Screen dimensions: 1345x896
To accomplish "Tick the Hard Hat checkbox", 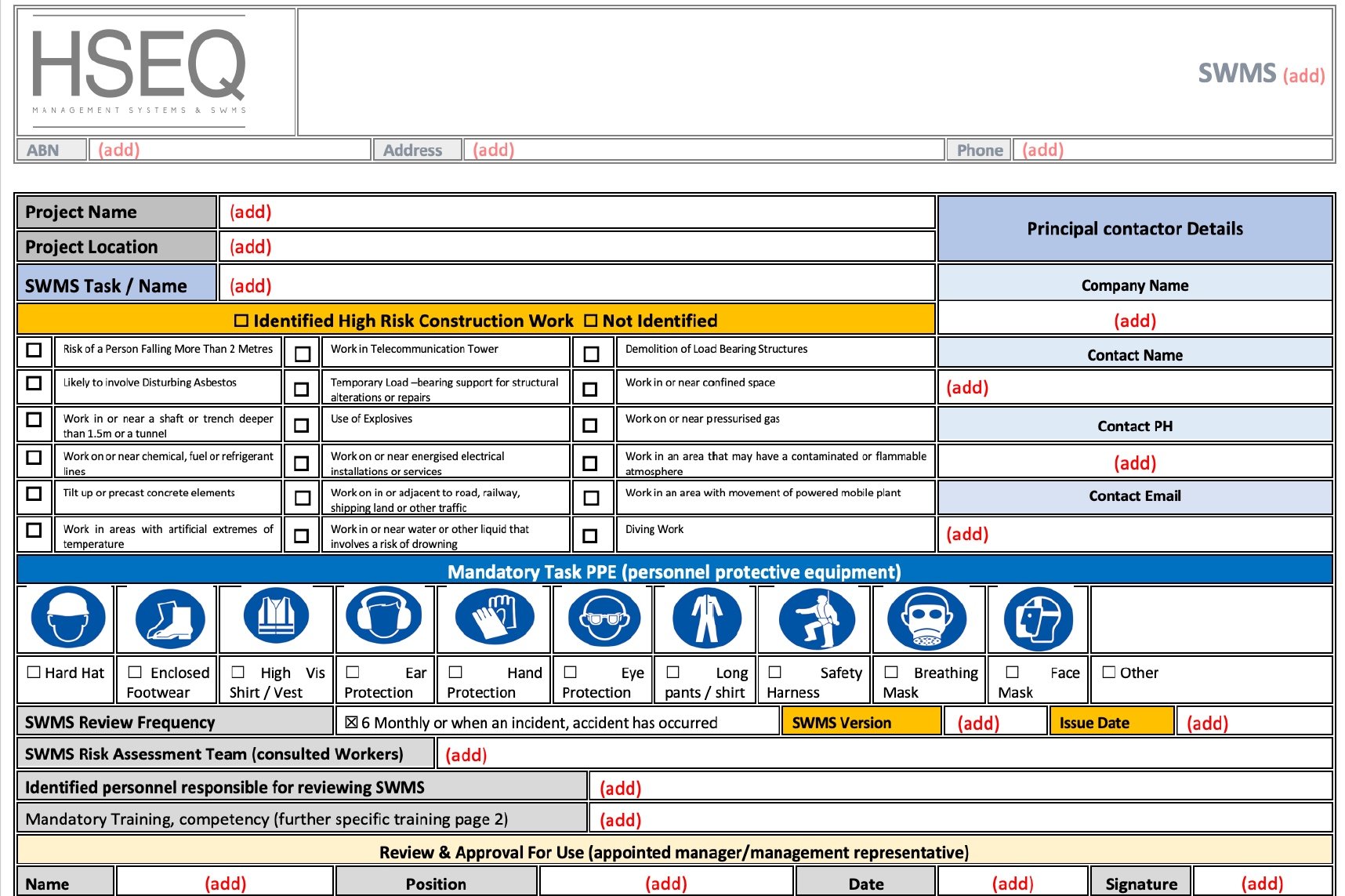I will (34, 673).
